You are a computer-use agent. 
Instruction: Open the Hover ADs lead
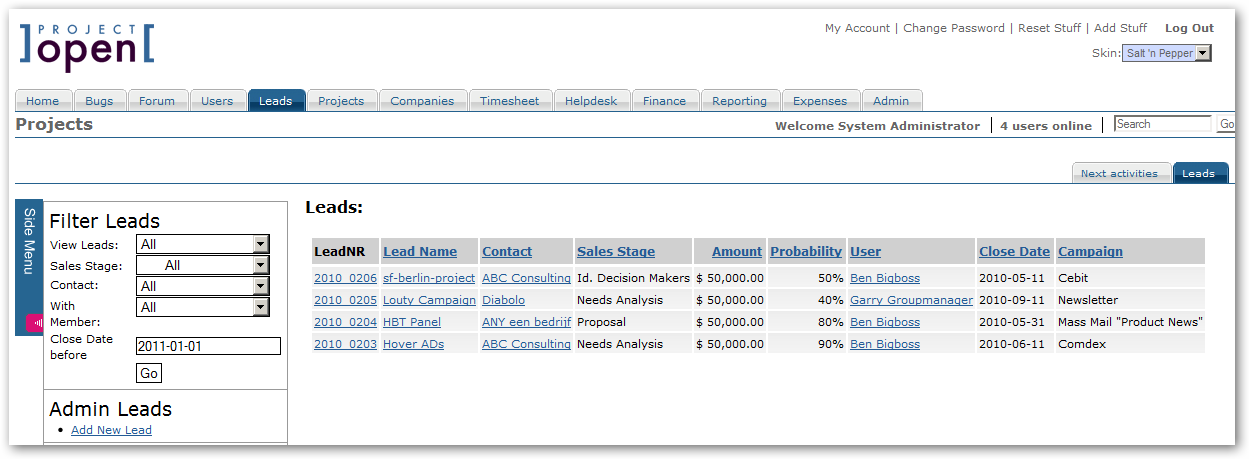pos(413,344)
